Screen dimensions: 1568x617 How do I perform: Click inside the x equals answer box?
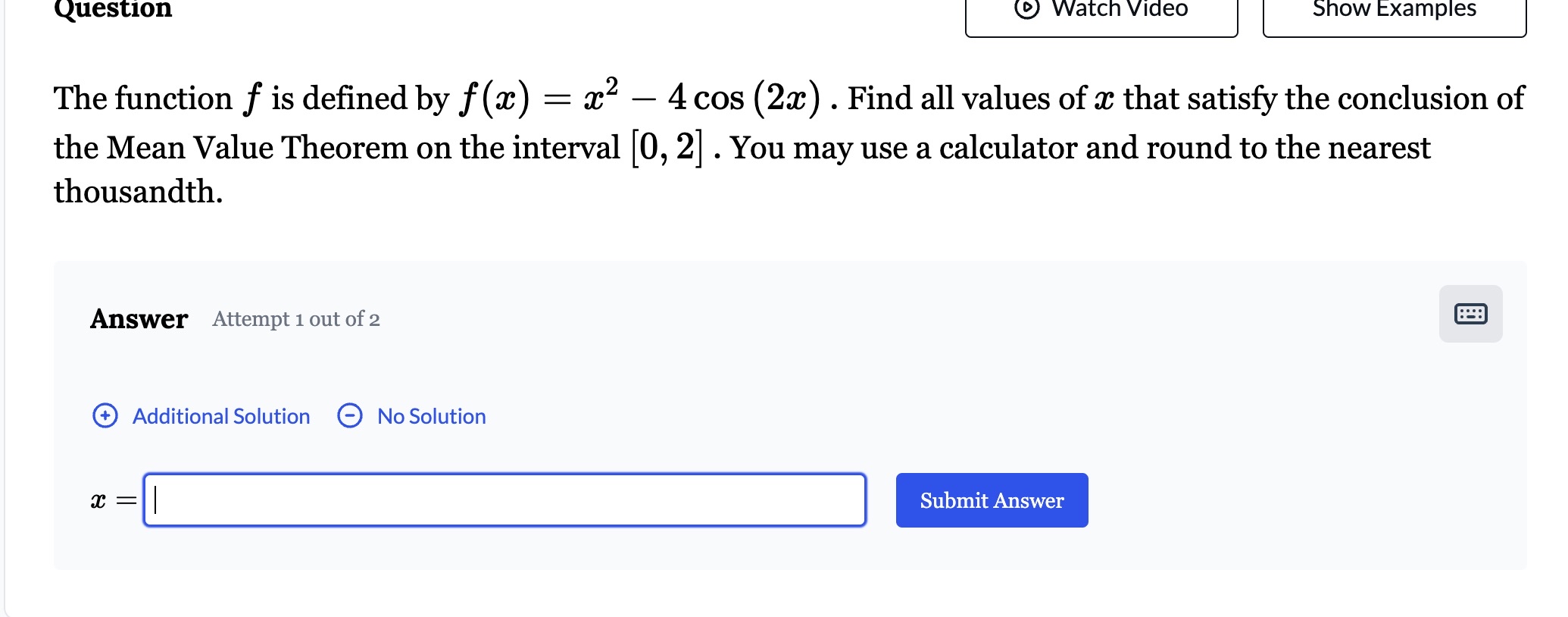pyautogui.click(x=505, y=500)
